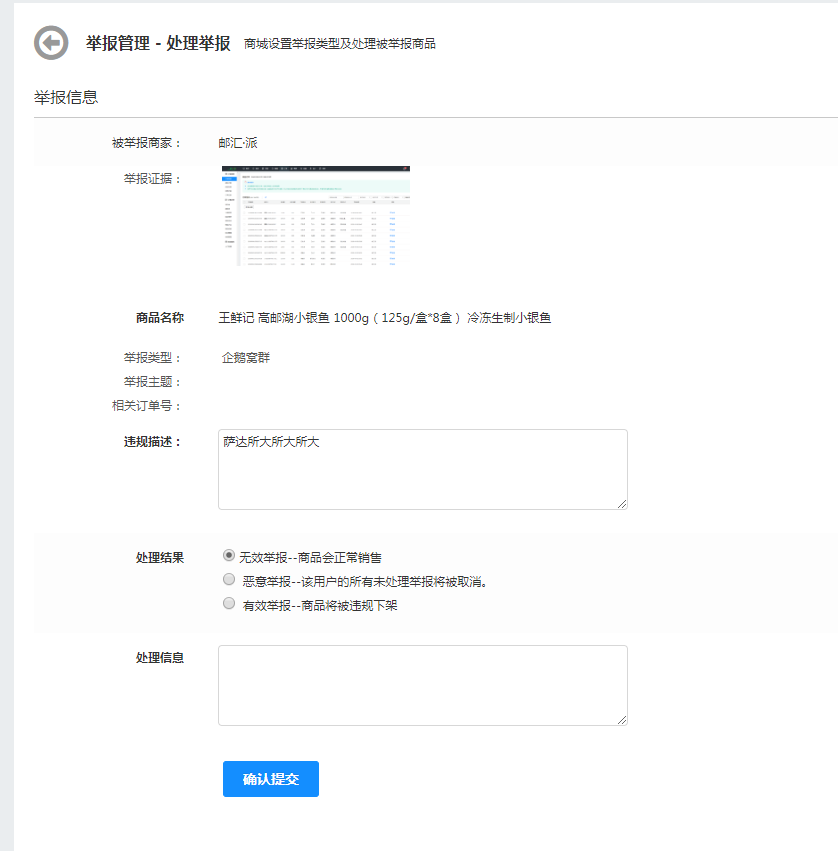Click the back arrow icon
Image resolution: width=838 pixels, height=851 pixels.
click(51, 43)
